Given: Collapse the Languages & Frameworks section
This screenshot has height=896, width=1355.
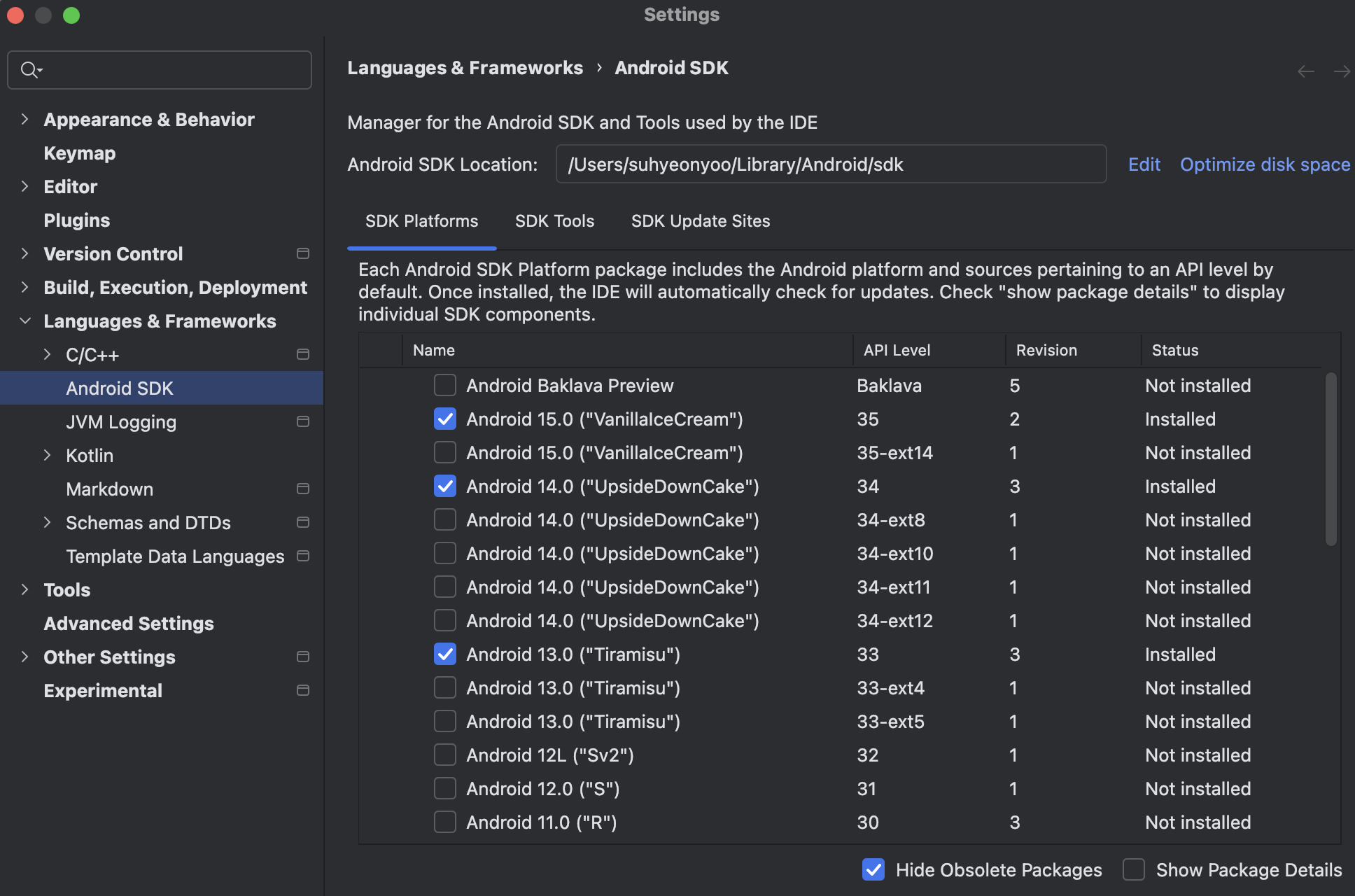Looking at the screenshot, I should pyautogui.click(x=24, y=321).
